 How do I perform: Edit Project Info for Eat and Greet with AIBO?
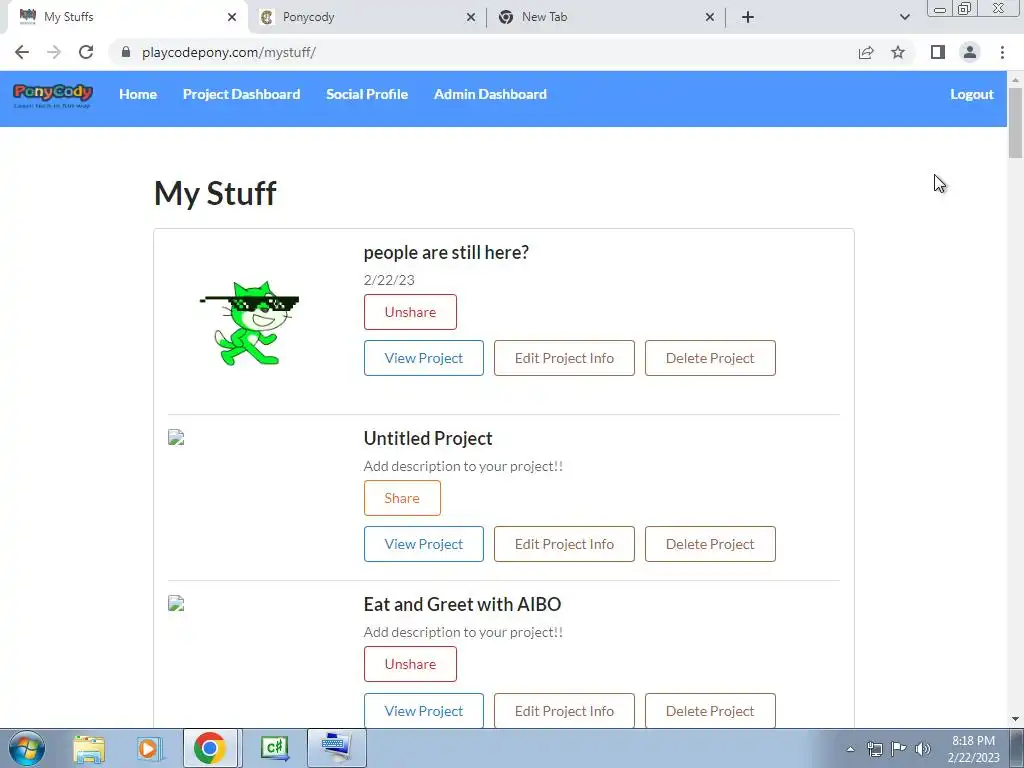coord(564,711)
